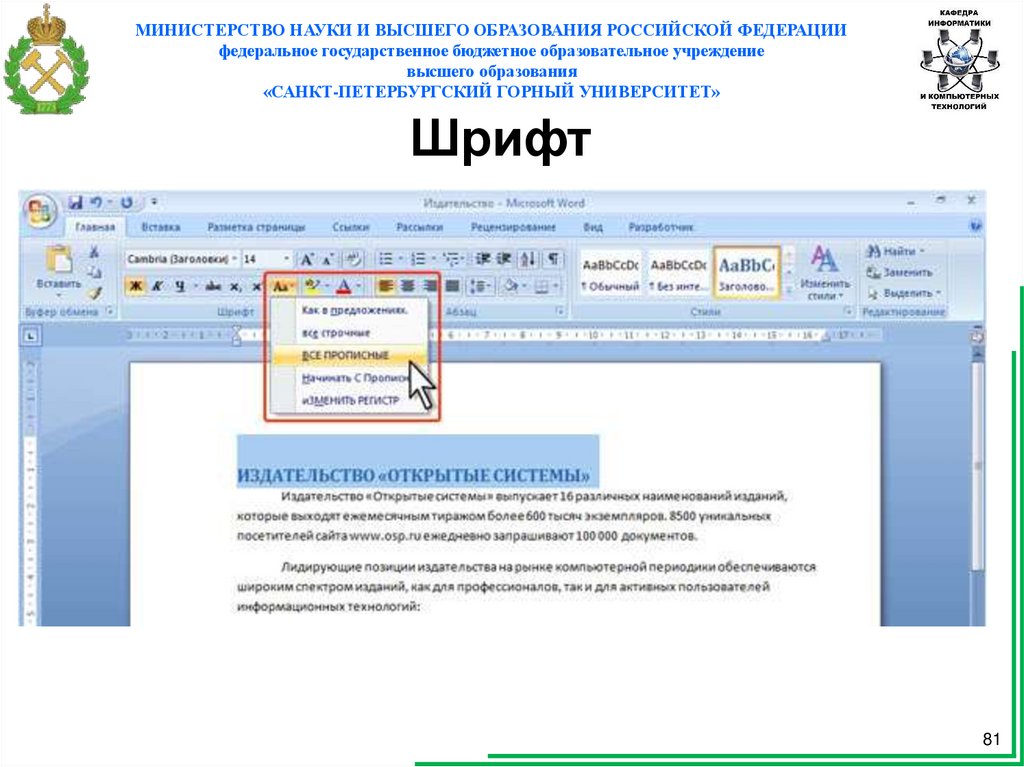Toggle subscript x₂ formatting
This screenshot has height=767, width=1024.
(x=235, y=286)
